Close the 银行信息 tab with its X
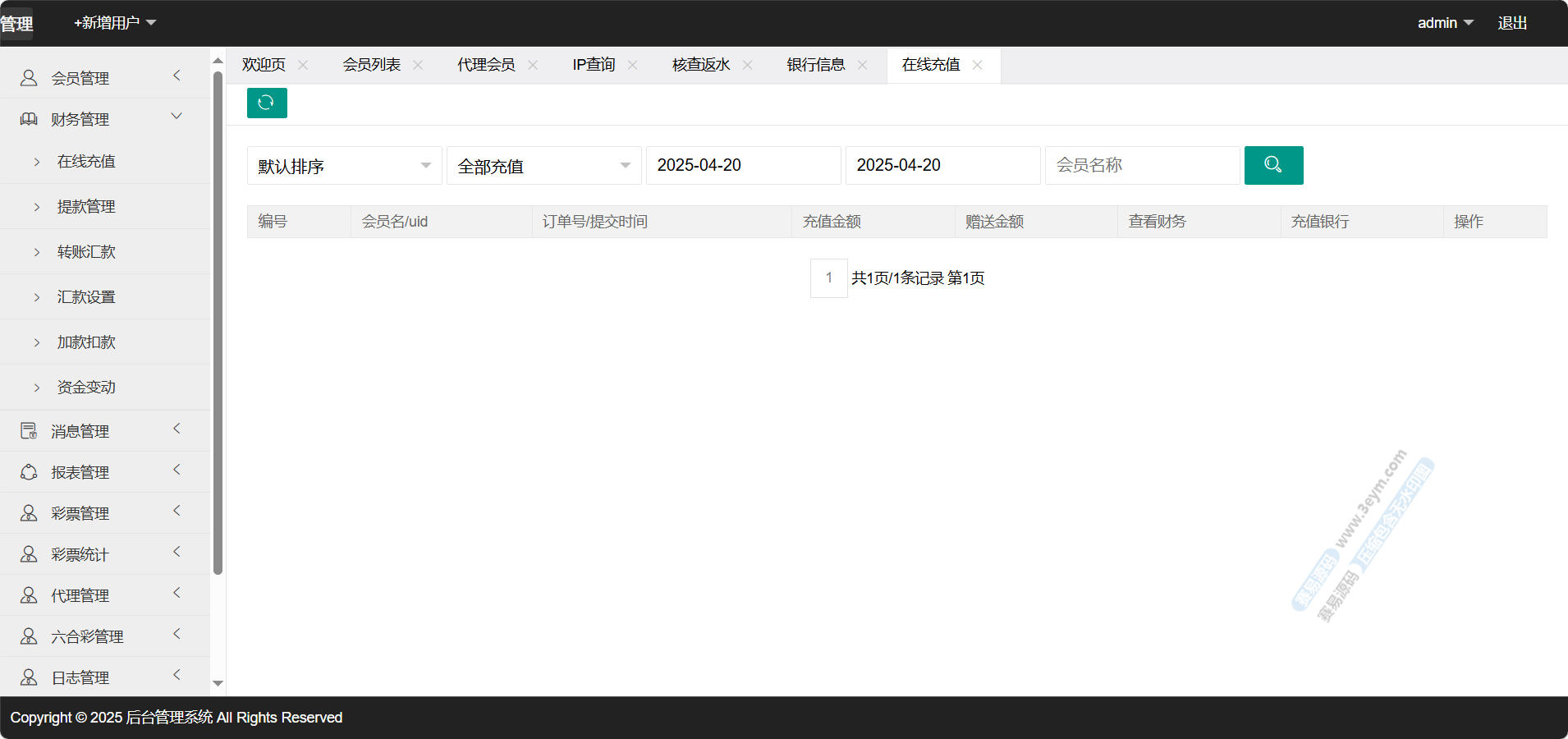This screenshot has height=739, width=1568. coord(862,65)
